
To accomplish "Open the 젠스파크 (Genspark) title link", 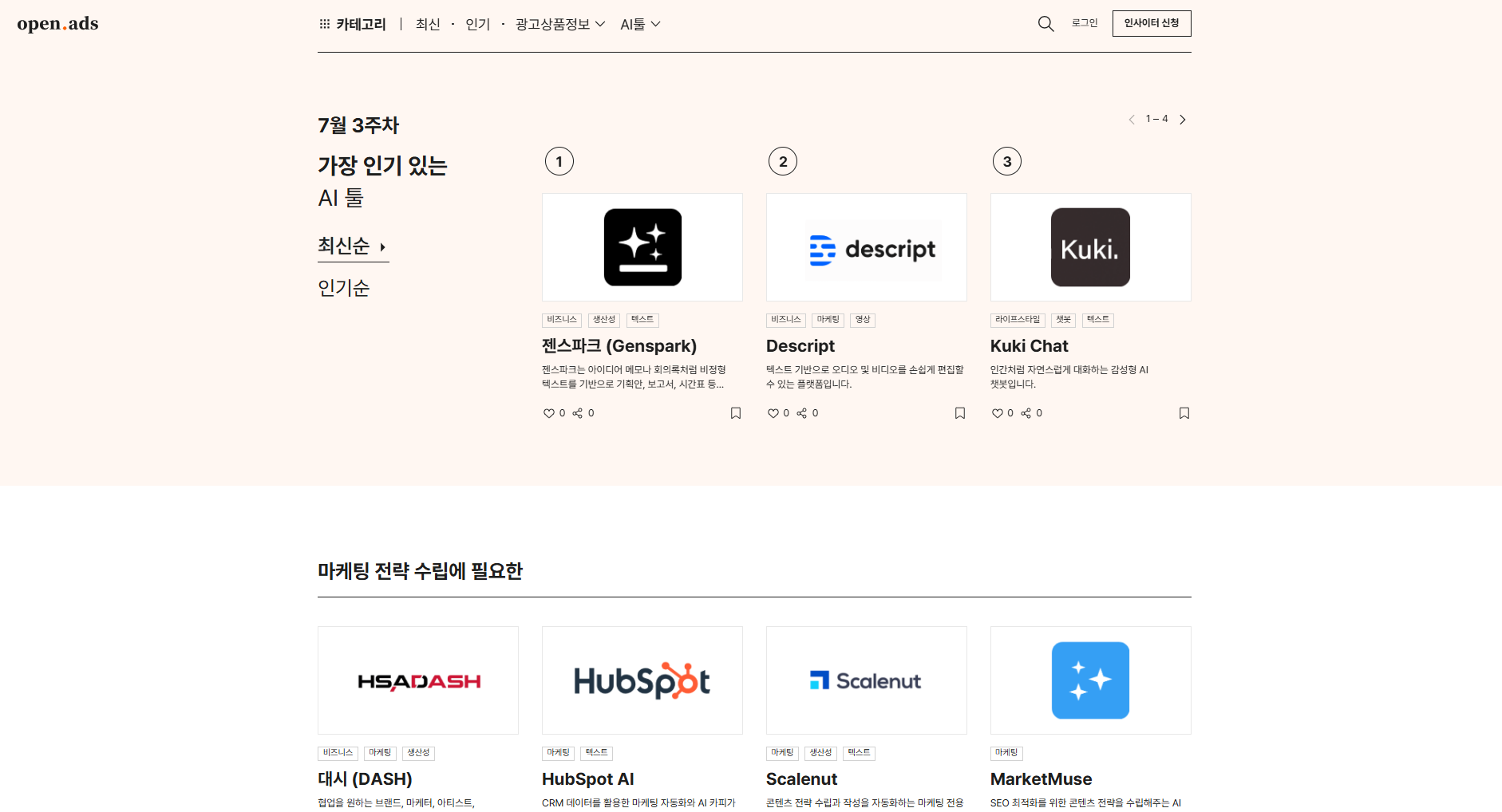I will pos(619,346).
